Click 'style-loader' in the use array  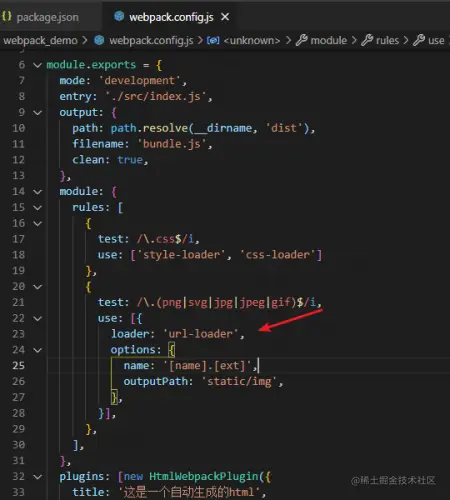click(181, 255)
